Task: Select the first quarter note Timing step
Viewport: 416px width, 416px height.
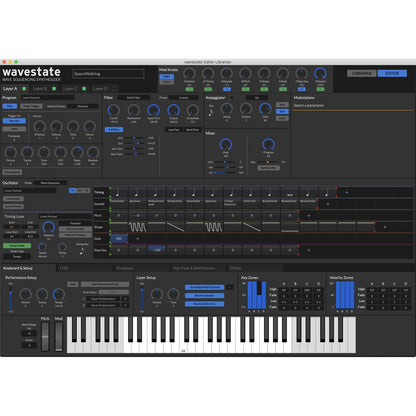Action: (119, 192)
